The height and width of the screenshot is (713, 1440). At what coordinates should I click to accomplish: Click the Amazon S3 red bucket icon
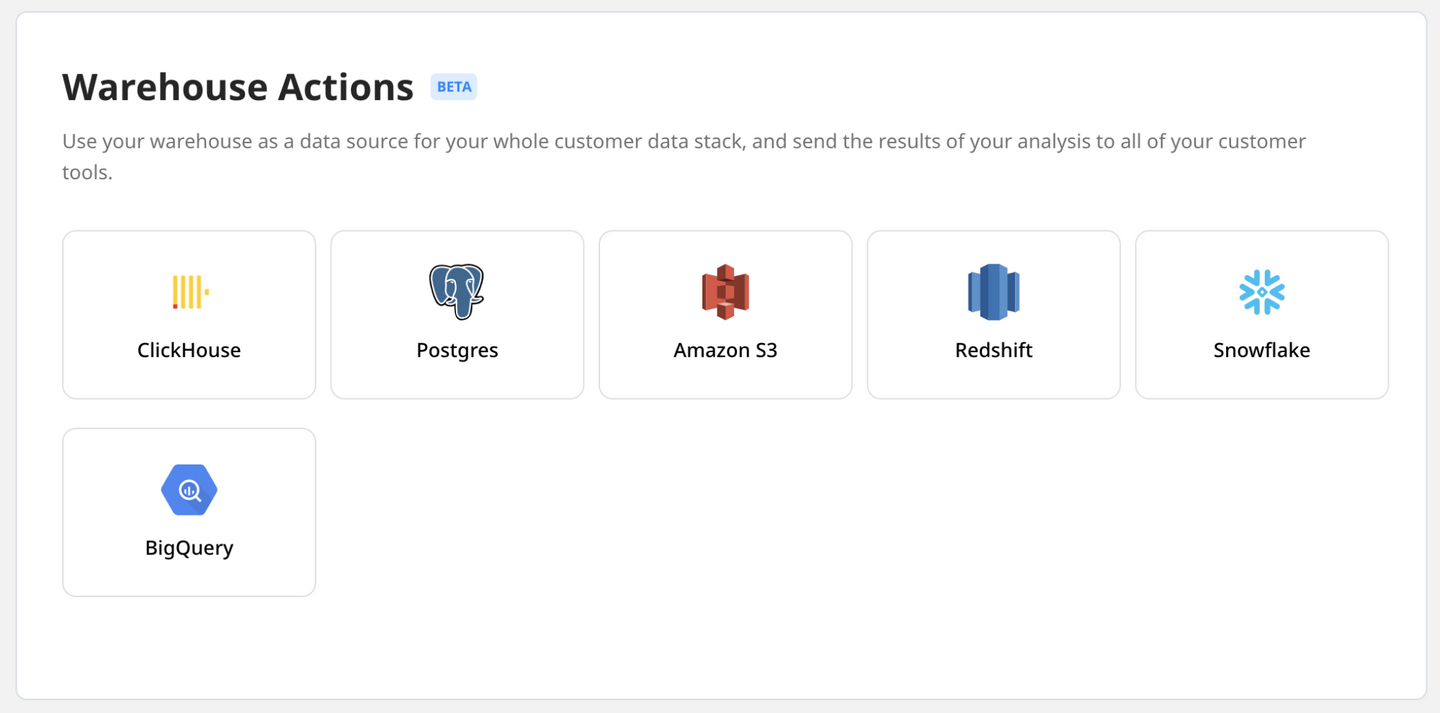725,292
